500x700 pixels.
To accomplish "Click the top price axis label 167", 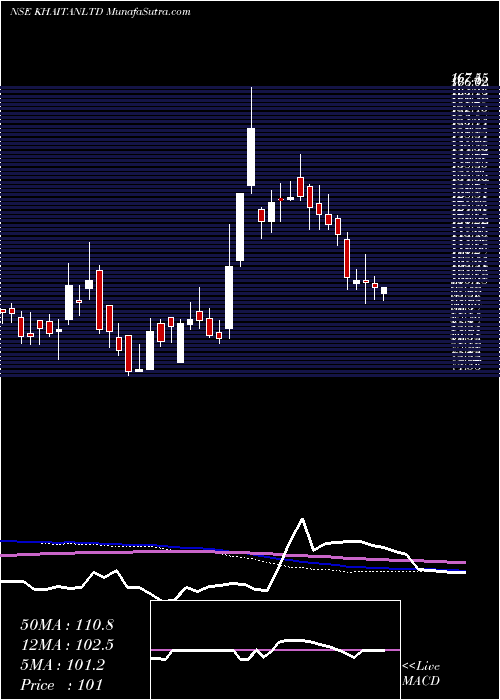I will coord(470,79).
